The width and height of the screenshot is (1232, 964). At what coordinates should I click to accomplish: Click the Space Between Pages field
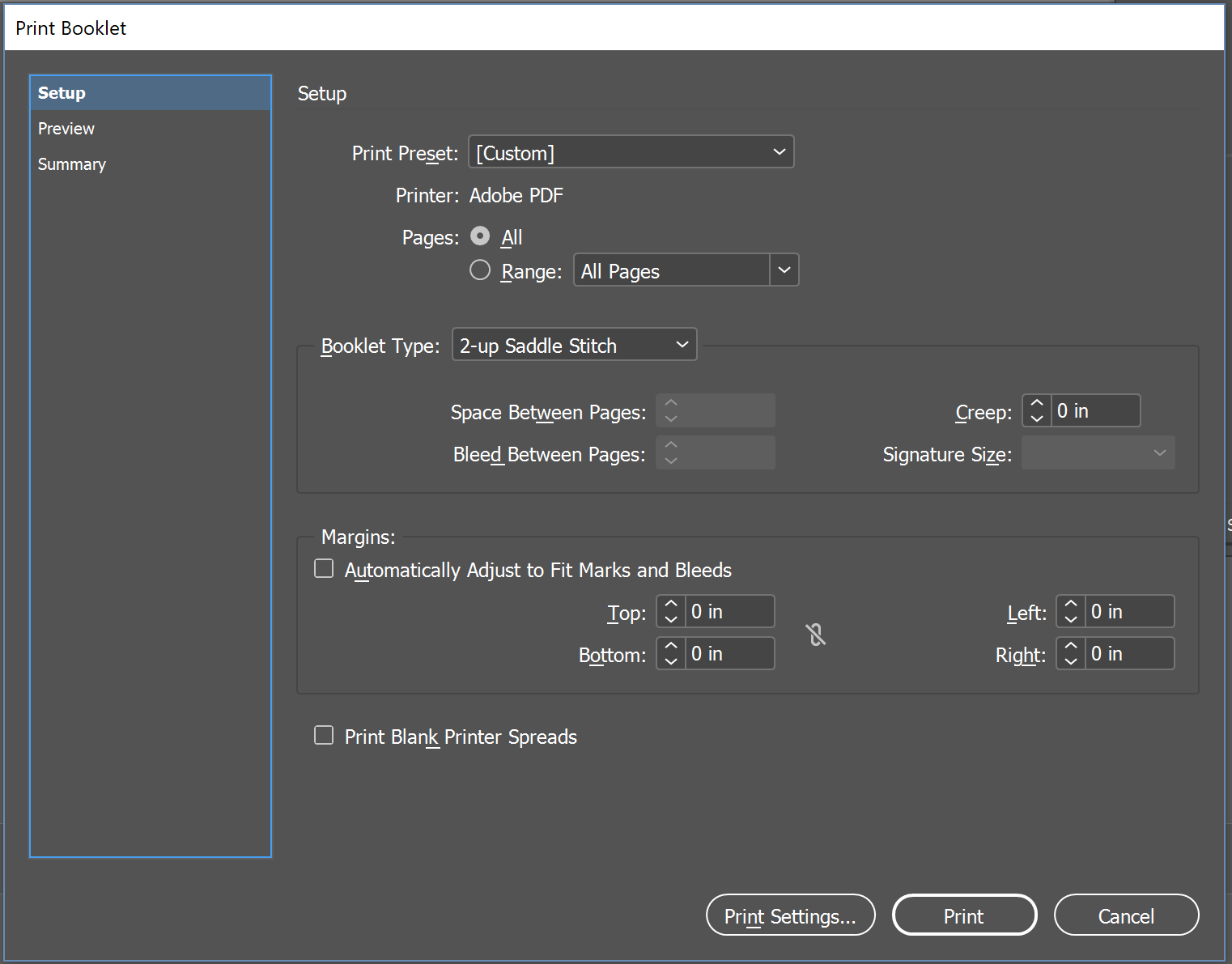pos(716,410)
